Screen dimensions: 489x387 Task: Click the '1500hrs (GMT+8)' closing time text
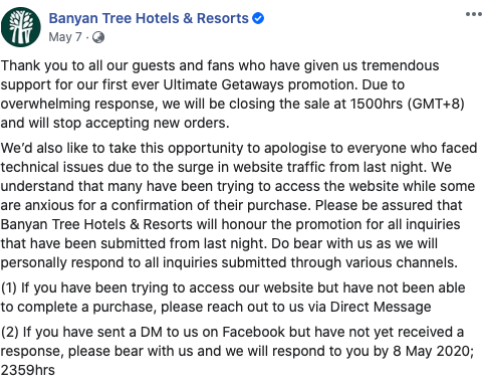click(x=407, y=104)
